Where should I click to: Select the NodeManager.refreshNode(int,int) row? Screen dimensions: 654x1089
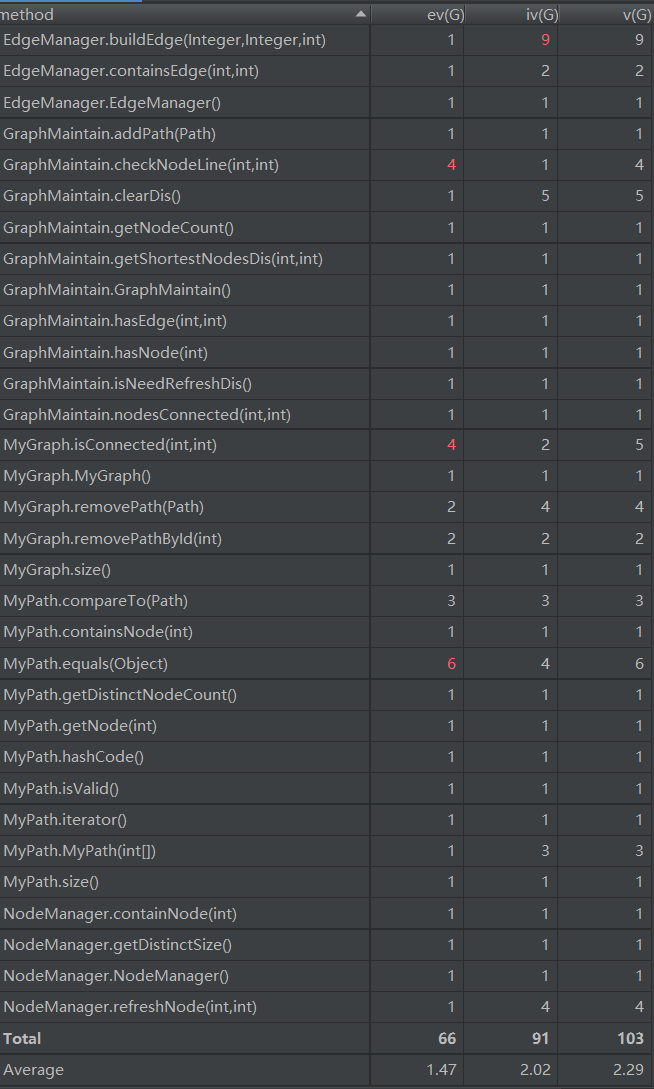click(327, 1007)
